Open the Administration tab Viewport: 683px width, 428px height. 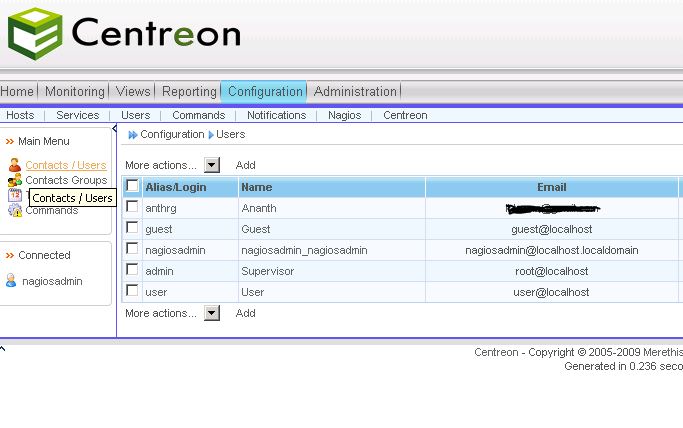[355, 91]
